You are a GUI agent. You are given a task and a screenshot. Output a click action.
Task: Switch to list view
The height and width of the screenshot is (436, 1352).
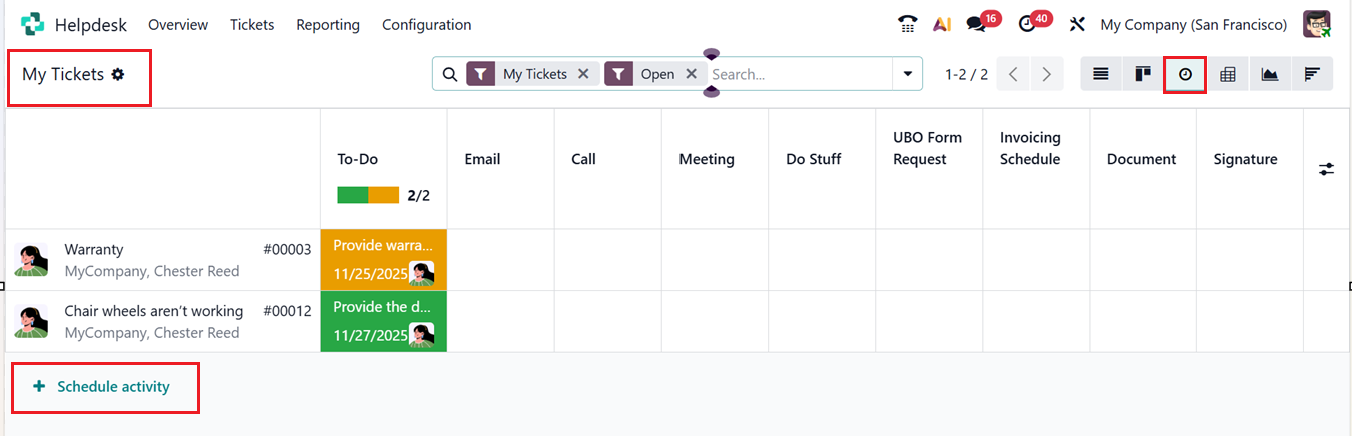[x=1100, y=74]
